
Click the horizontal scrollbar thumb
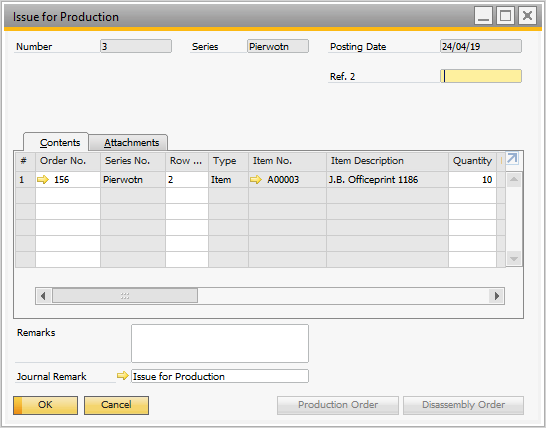coord(125,296)
